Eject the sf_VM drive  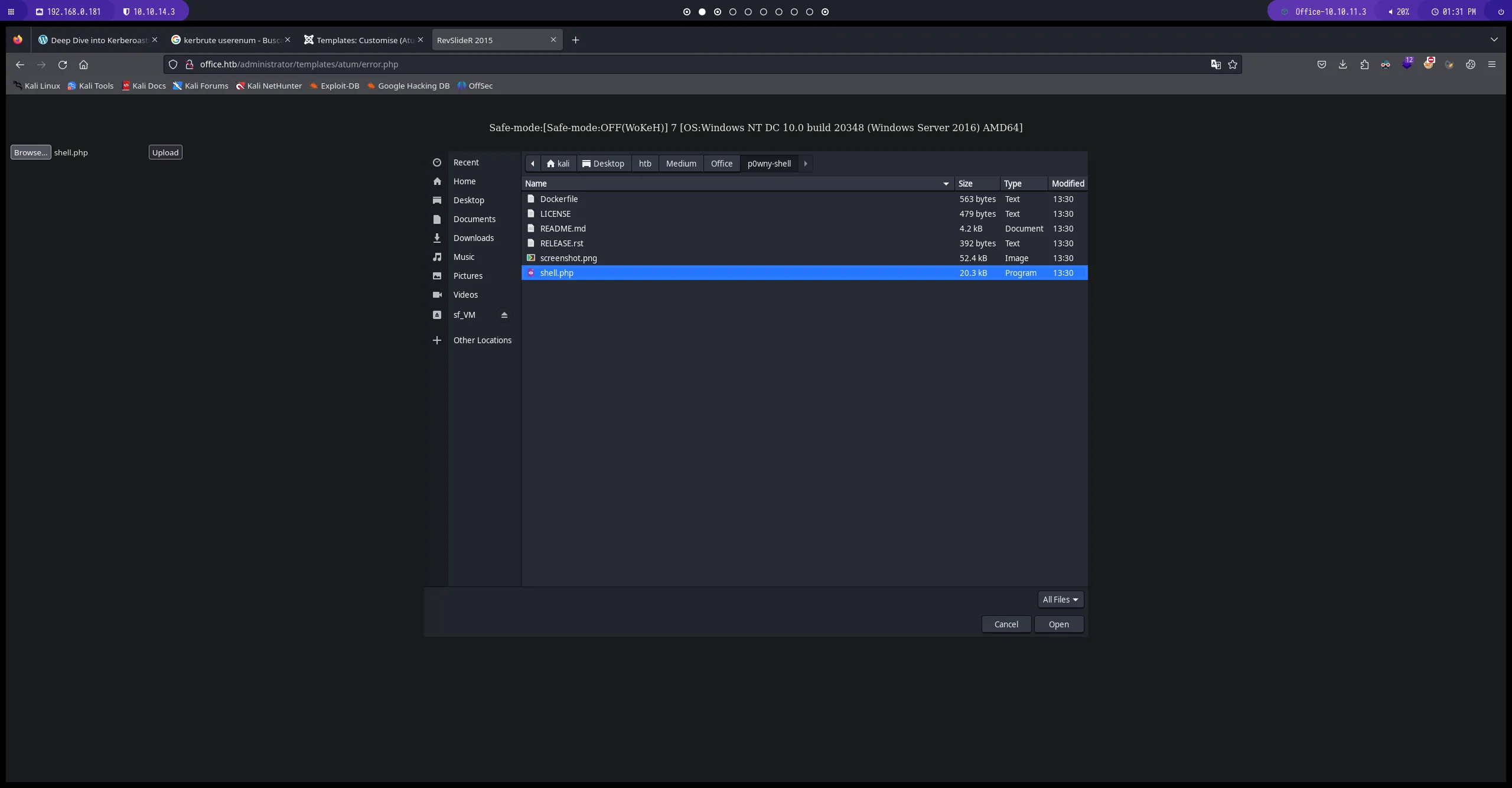click(x=504, y=315)
